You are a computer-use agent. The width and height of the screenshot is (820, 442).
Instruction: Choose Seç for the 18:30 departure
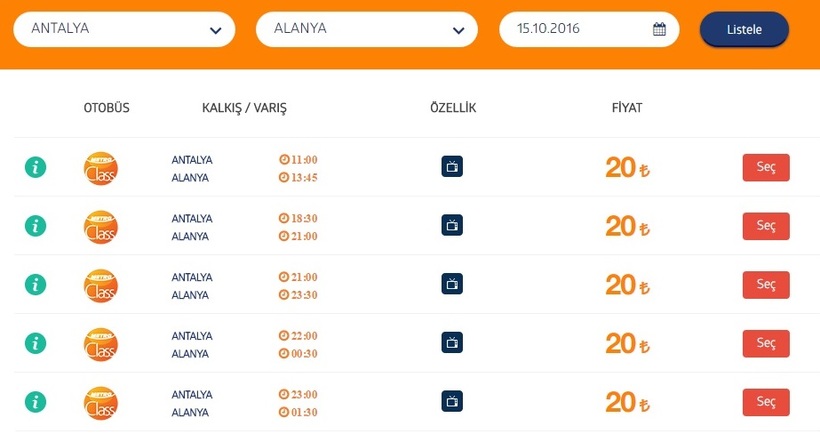766,226
